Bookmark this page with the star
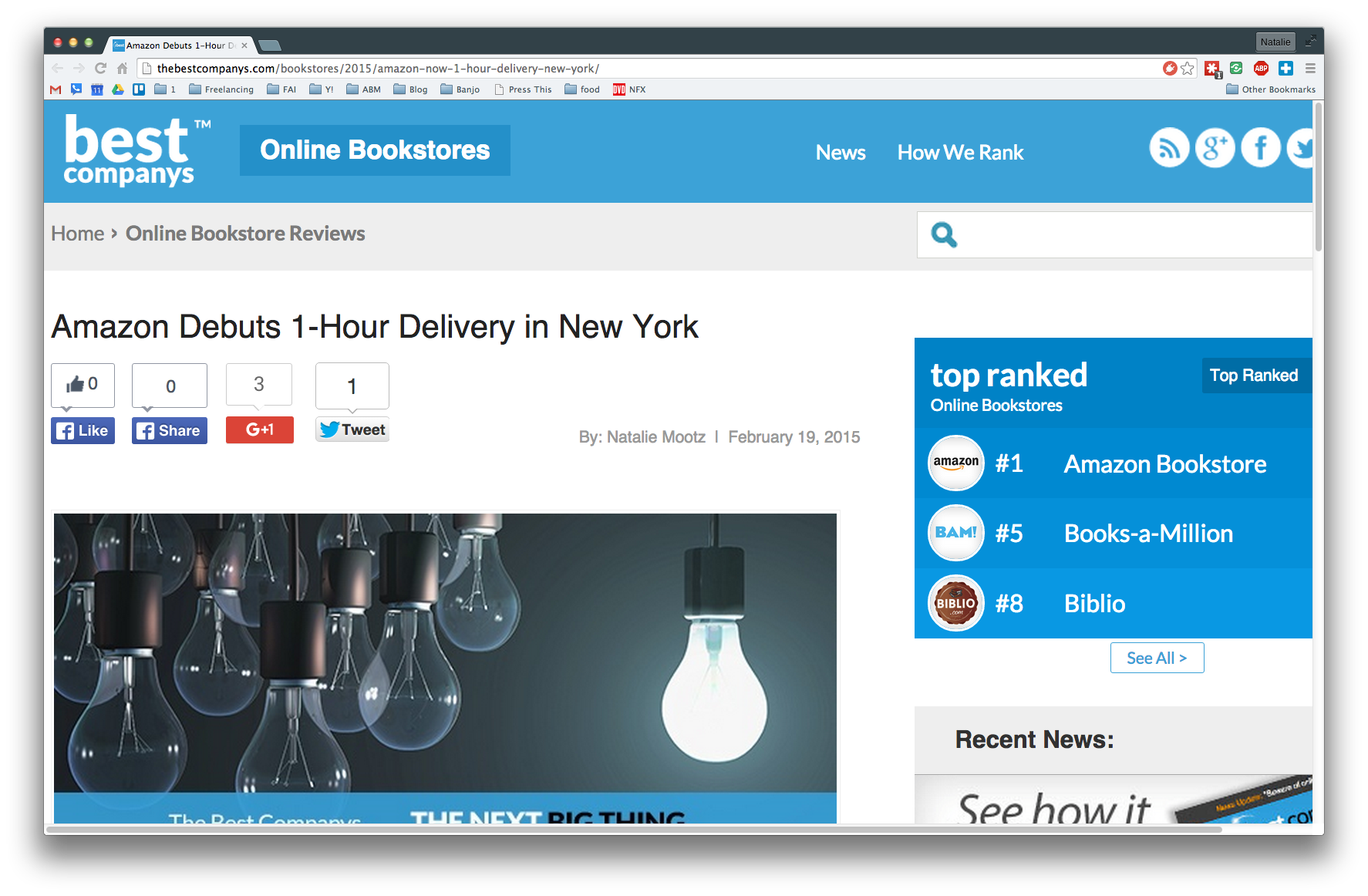This screenshot has height=896, width=1368. tap(1188, 69)
